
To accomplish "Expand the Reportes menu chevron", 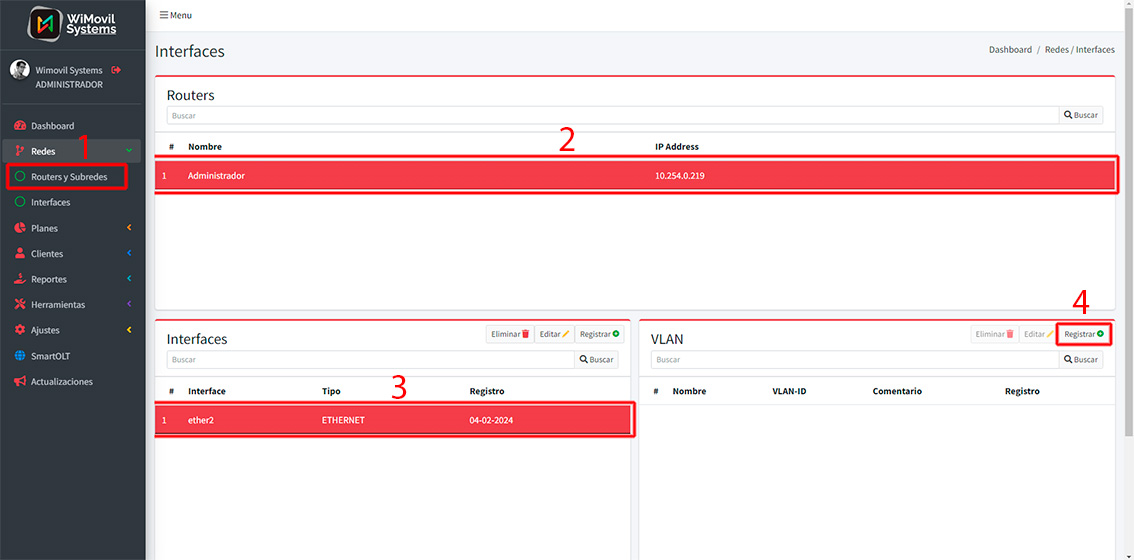I will (129, 279).
